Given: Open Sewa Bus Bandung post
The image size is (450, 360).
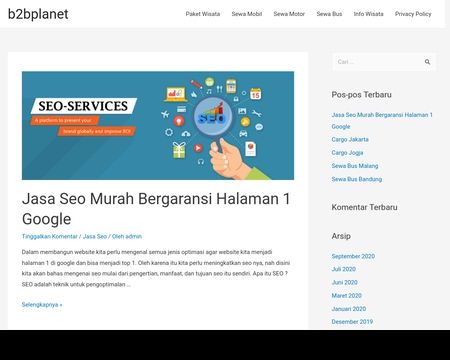Looking at the screenshot, I should (357, 179).
